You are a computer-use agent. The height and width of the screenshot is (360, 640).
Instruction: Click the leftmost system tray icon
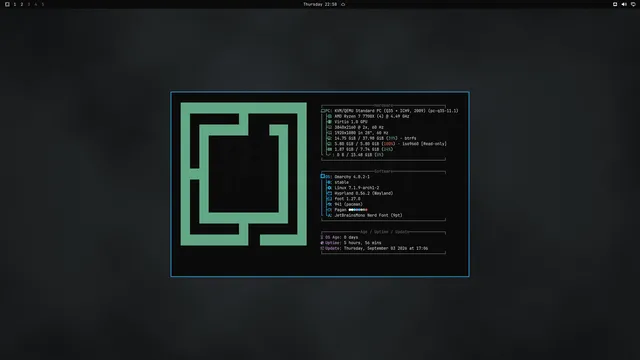pos(615,4)
